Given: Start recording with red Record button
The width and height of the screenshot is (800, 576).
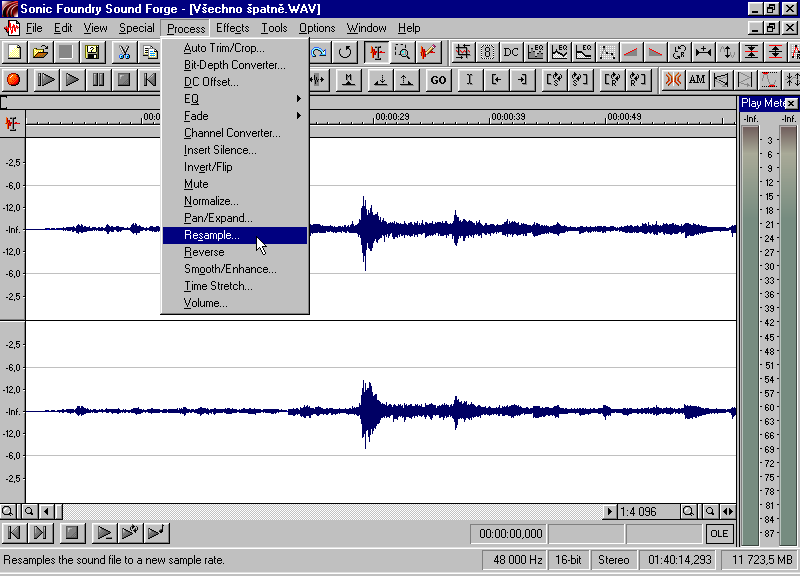Looking at the screenshot, I should 14,80.
